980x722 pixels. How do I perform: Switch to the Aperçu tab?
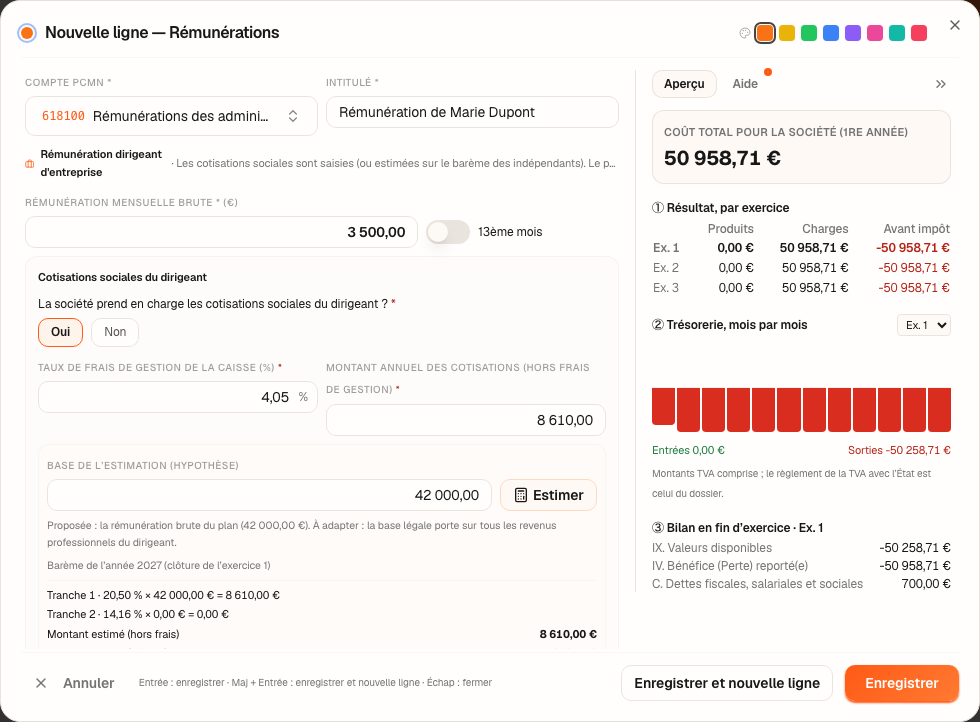tap(684, 84)
